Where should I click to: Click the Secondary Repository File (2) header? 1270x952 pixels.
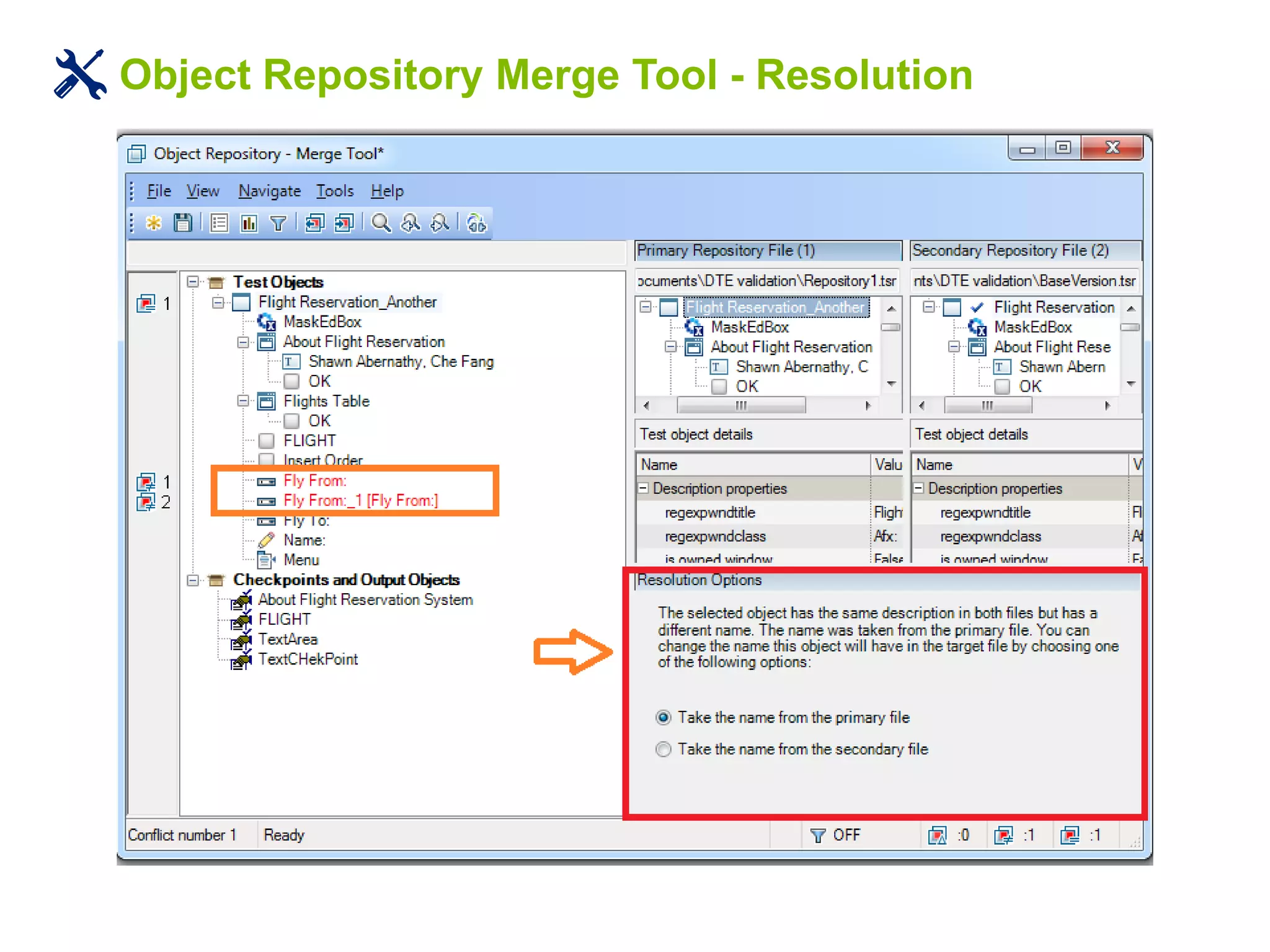(1025, 250)
